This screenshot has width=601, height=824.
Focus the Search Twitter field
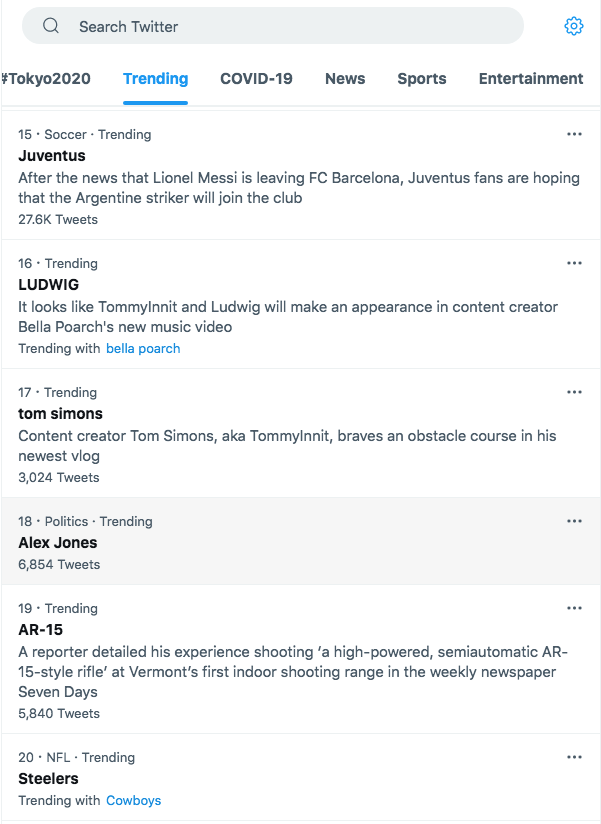point(290,26)
